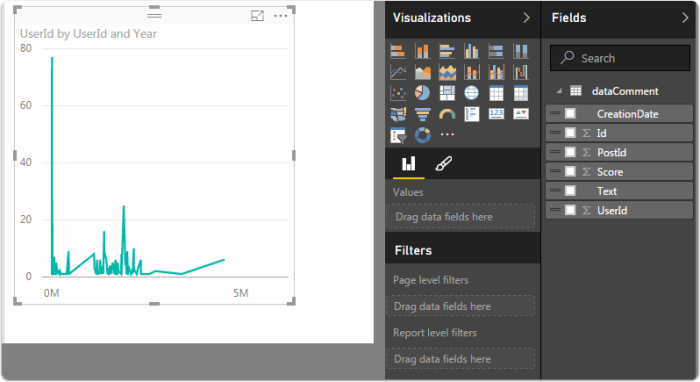This screenshot has width=700, height=382.
Task: Tick the Score field checkbox
Action: pyautogui.click(x=570, y=172)
